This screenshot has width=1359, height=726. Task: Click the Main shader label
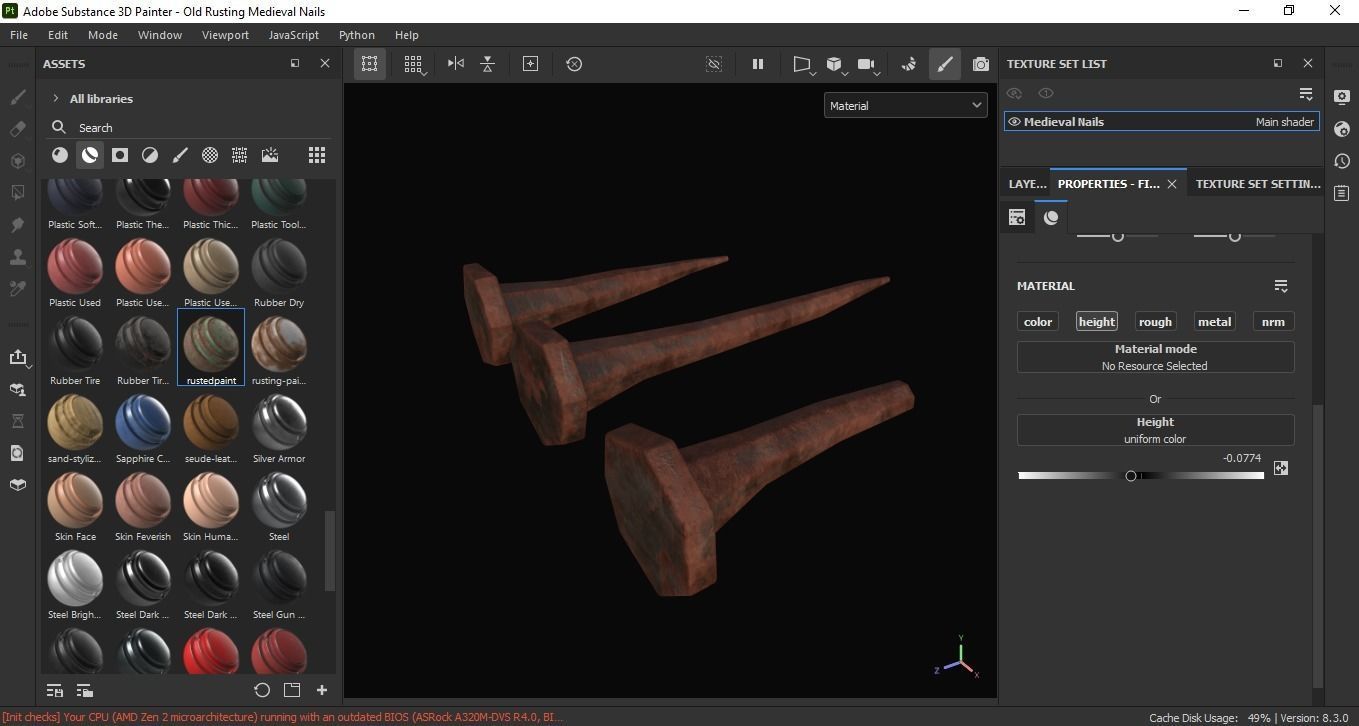tap(1285, 122)
